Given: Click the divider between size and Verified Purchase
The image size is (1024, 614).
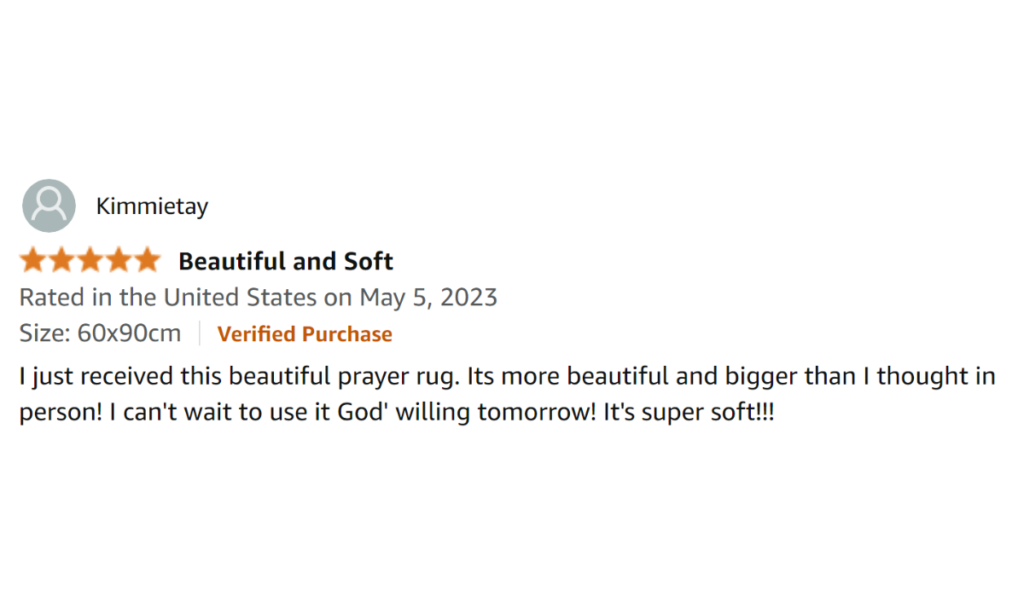Looking at the screenshot, I should 199,334.
